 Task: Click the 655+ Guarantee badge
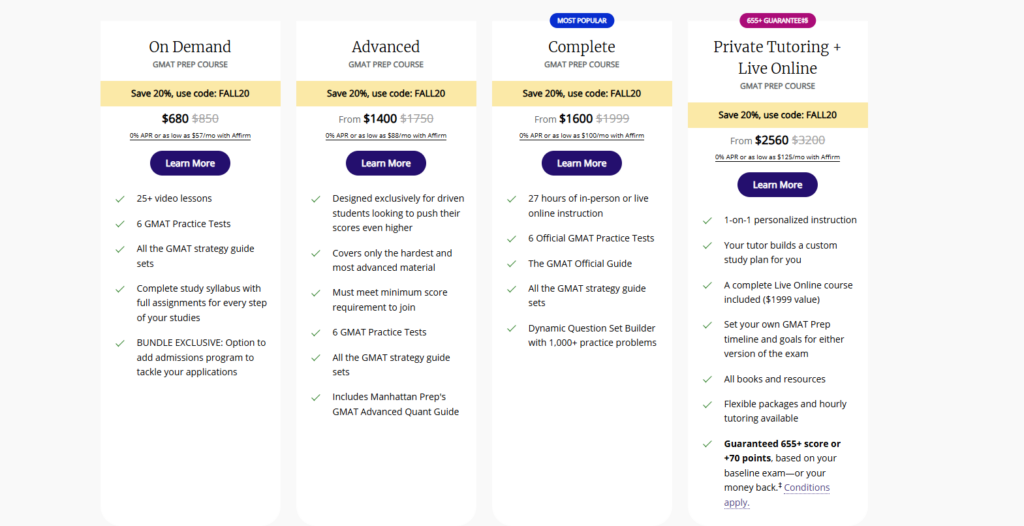pyautogui.click(x=777, y=21)
